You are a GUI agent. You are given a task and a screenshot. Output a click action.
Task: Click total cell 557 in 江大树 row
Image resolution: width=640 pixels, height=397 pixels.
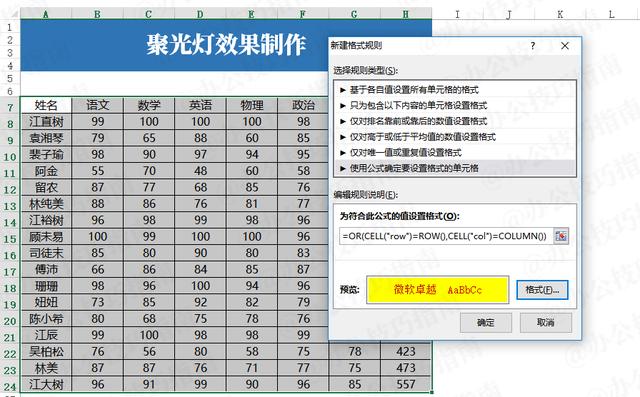[x=406, y=384]
